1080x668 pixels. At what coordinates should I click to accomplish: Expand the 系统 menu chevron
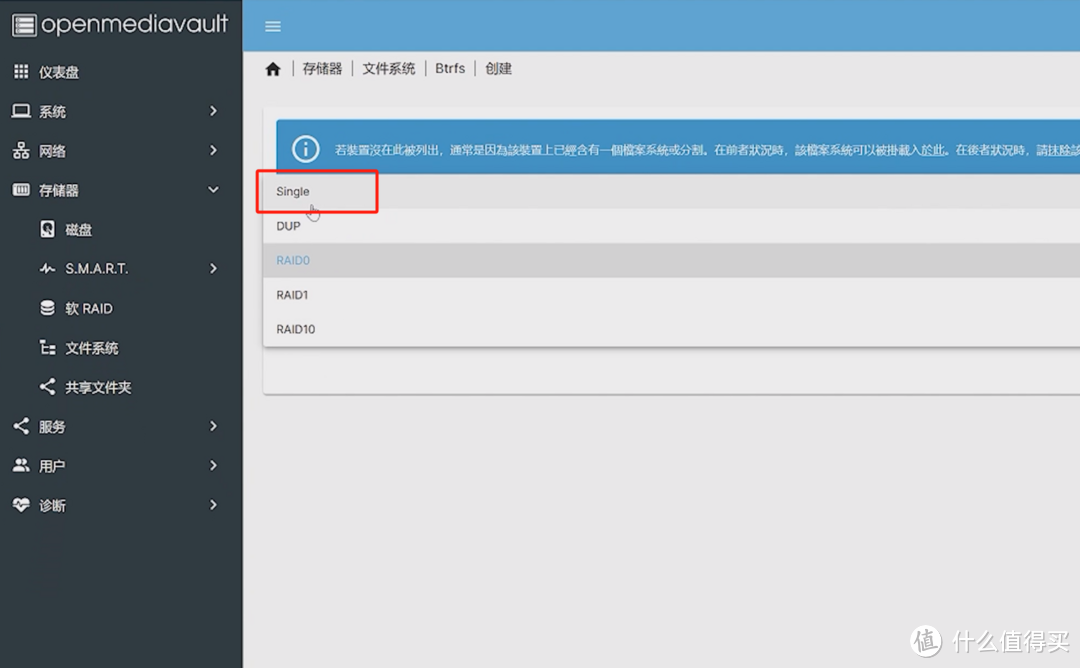pyautogui.click(x=214, y=111)
